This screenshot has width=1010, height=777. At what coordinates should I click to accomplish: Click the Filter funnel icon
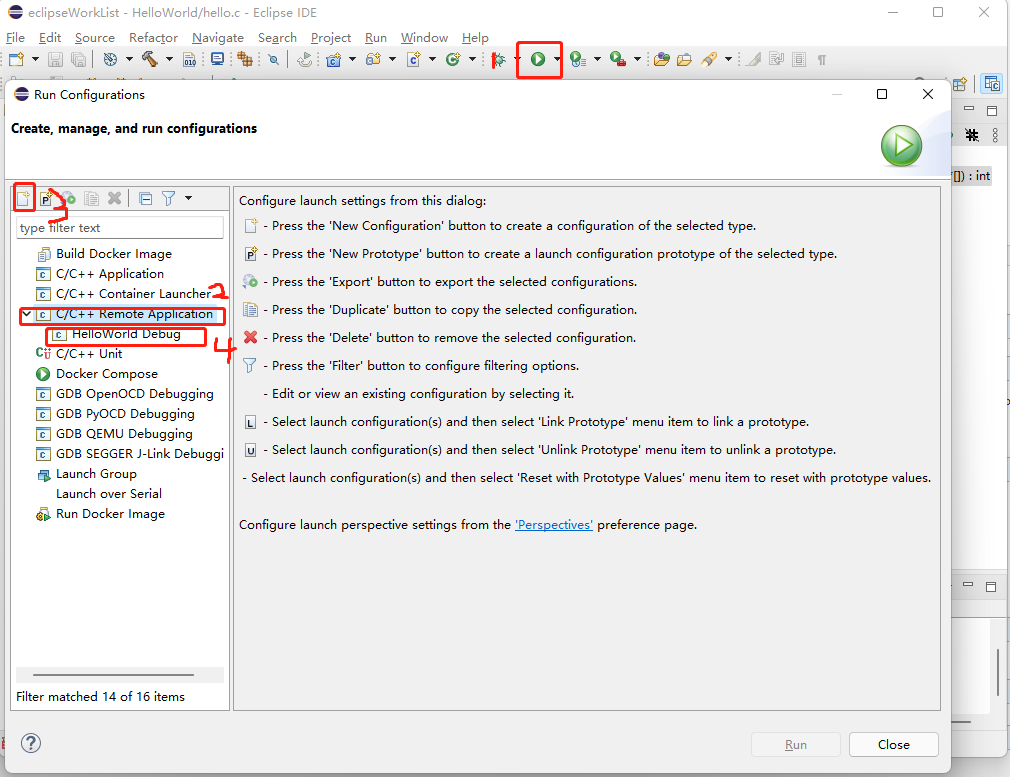(x=169, y=198)
